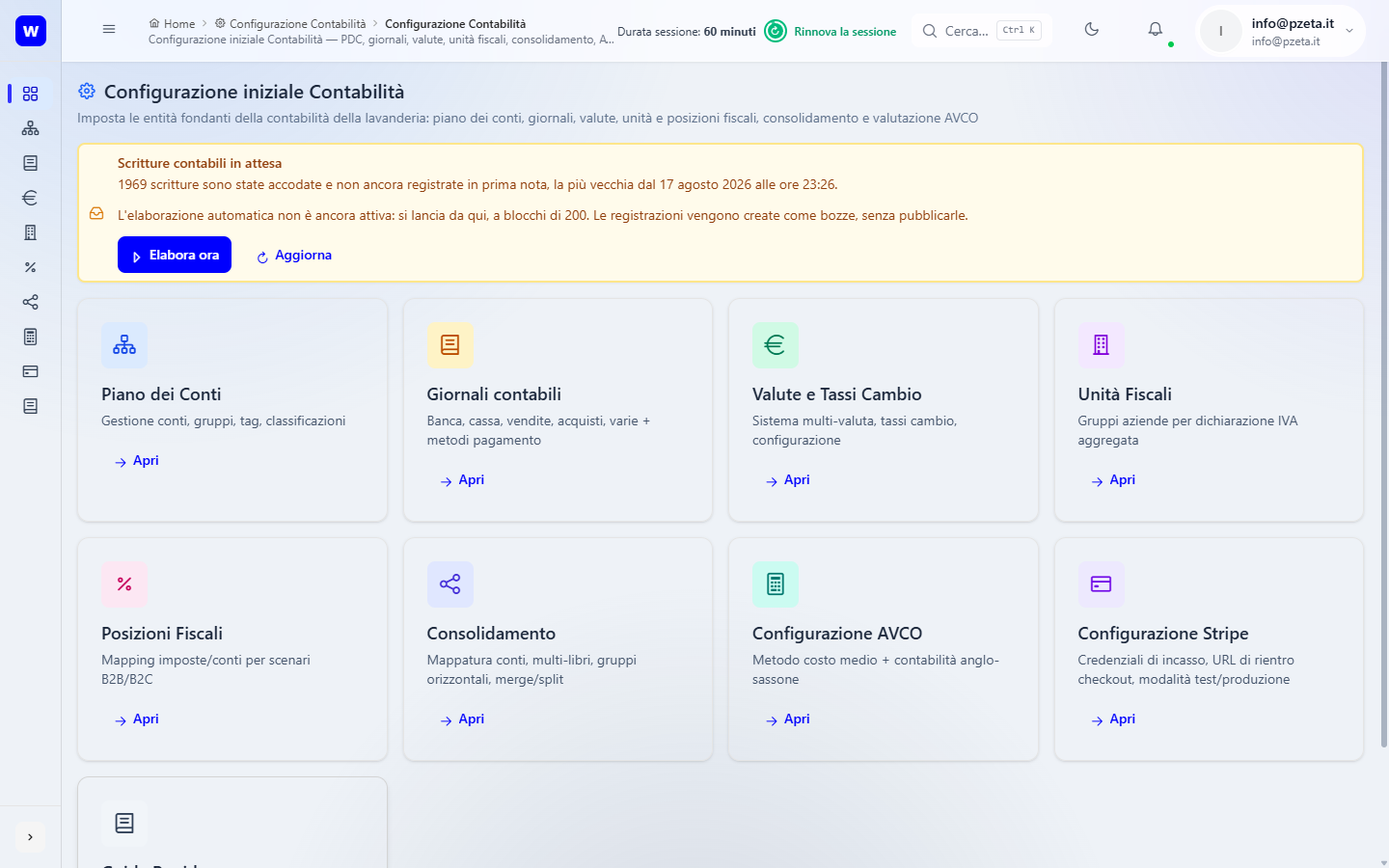Click the Piano dei Conti card icon
Screen dimensions: 1389x868
pos(124,345)
